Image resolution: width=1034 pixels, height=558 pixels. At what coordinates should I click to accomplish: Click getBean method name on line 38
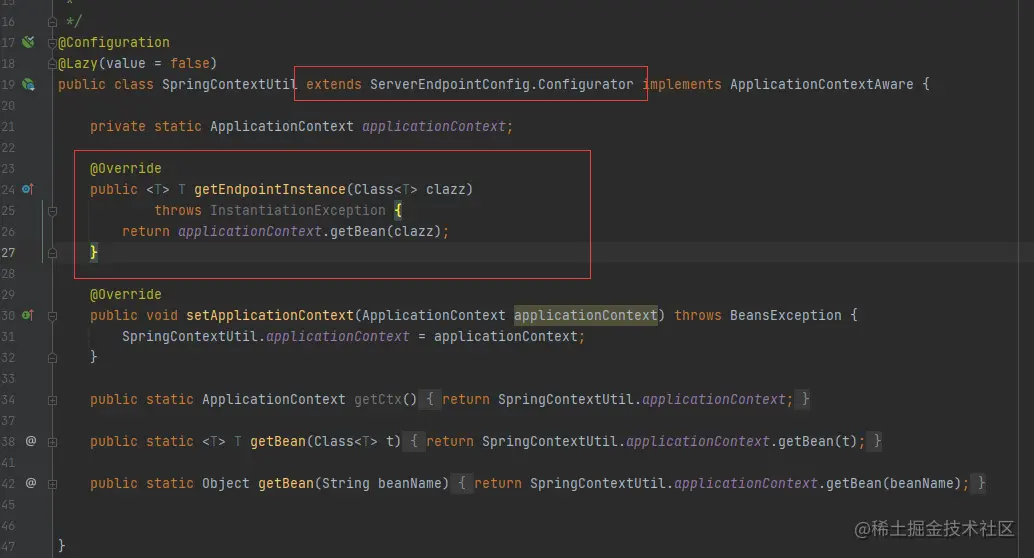(x=278, y=441)
